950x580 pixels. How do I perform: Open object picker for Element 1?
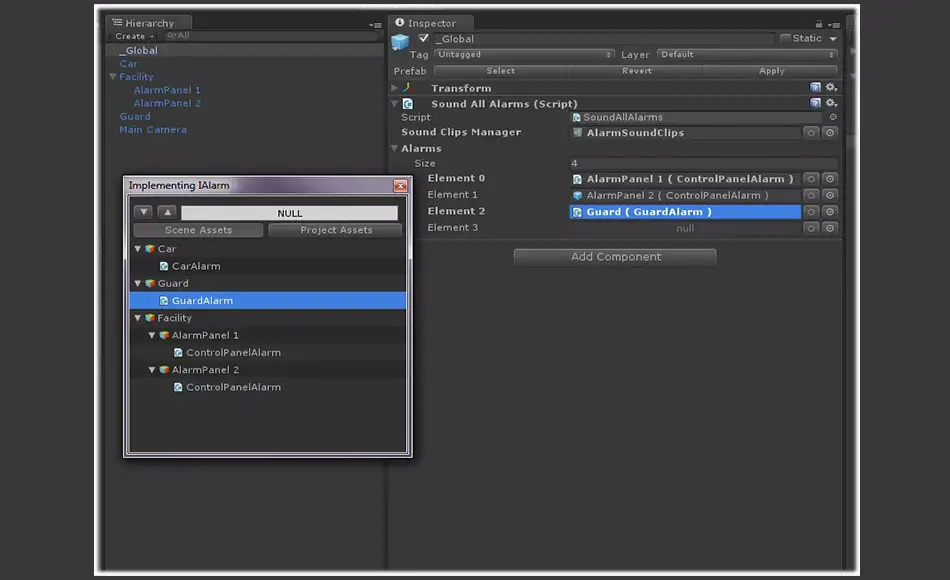[830, 195]
